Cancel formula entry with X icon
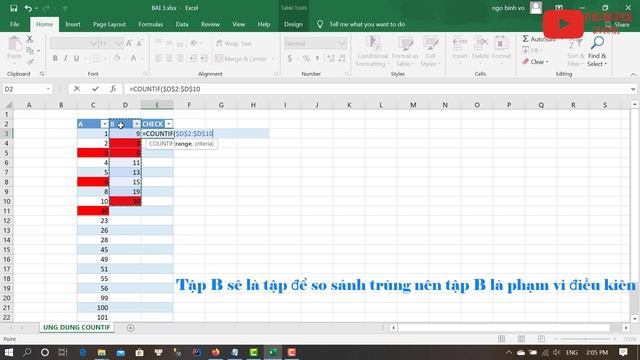 pyautogui.click(x=77, y=89)
